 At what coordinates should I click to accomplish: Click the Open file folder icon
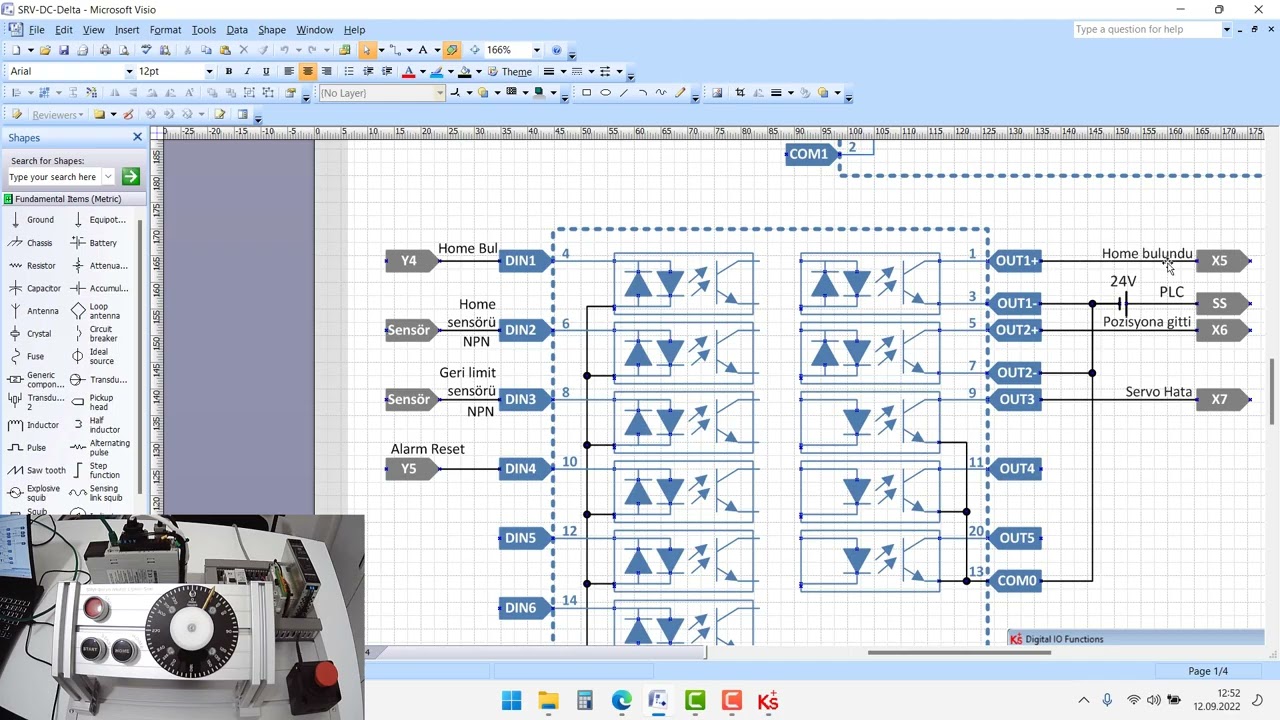[x=45, y=50]
